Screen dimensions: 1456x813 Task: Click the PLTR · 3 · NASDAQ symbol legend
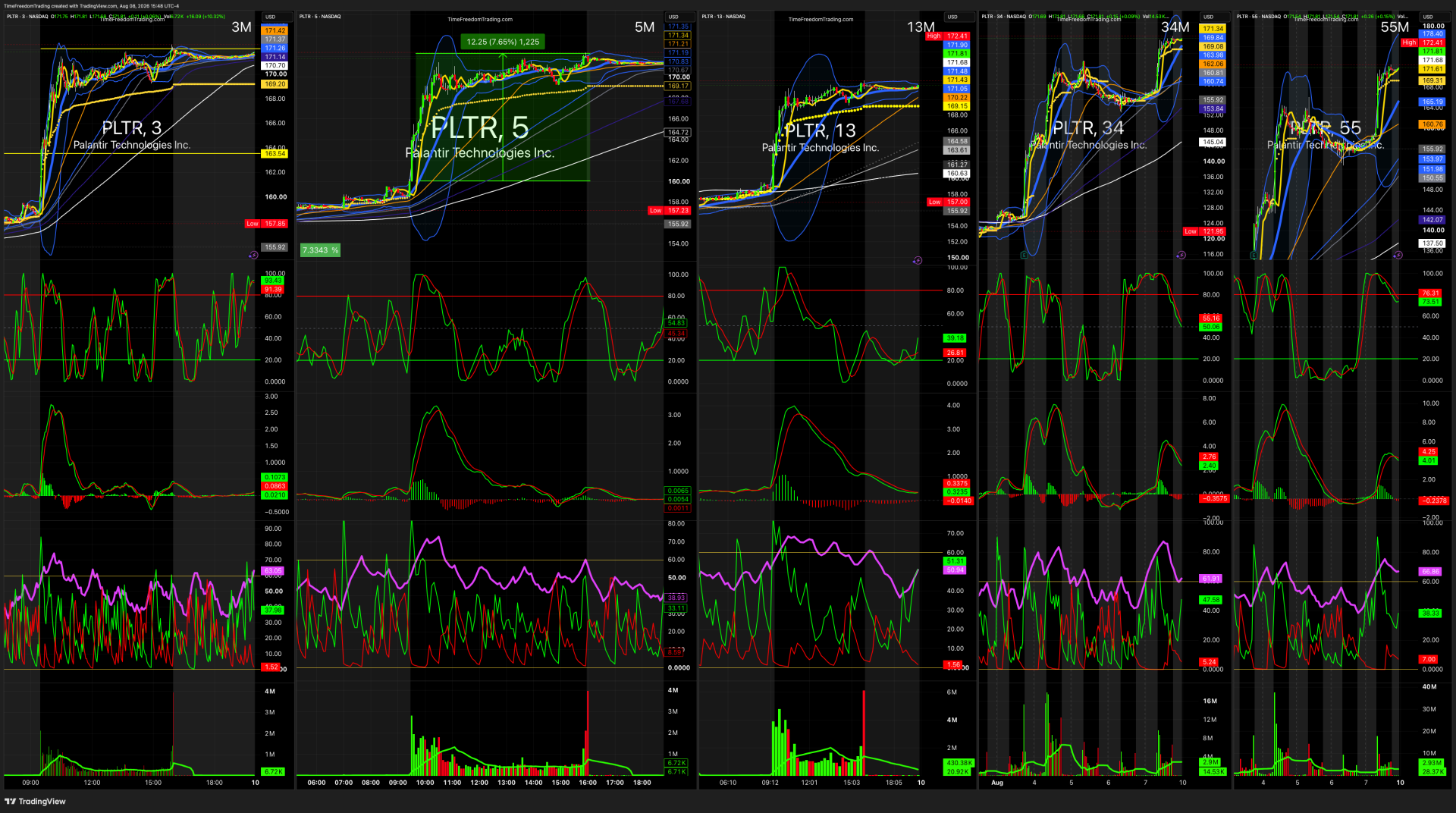(x=27, y=17)
